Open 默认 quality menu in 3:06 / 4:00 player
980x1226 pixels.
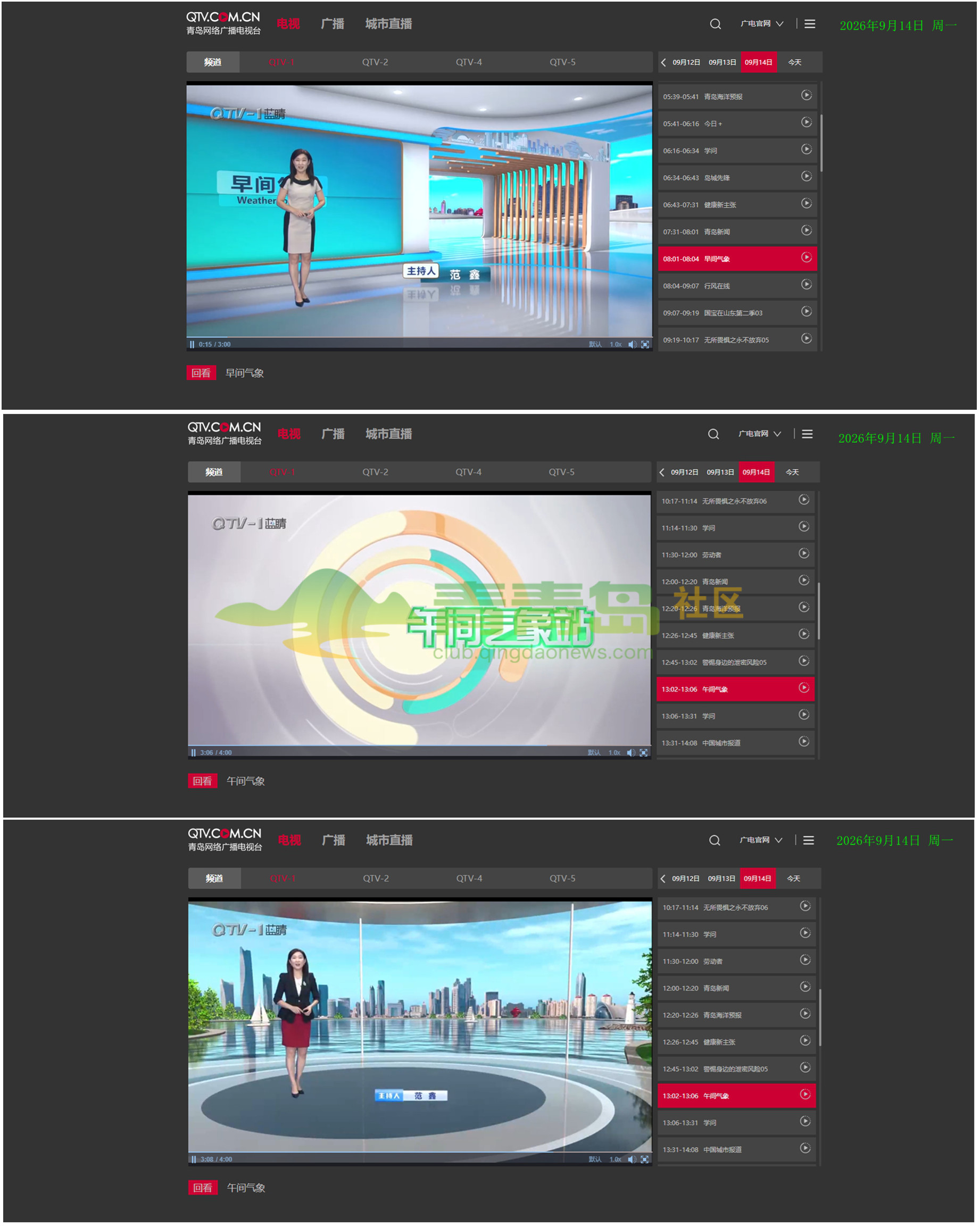tap(594, 753)
